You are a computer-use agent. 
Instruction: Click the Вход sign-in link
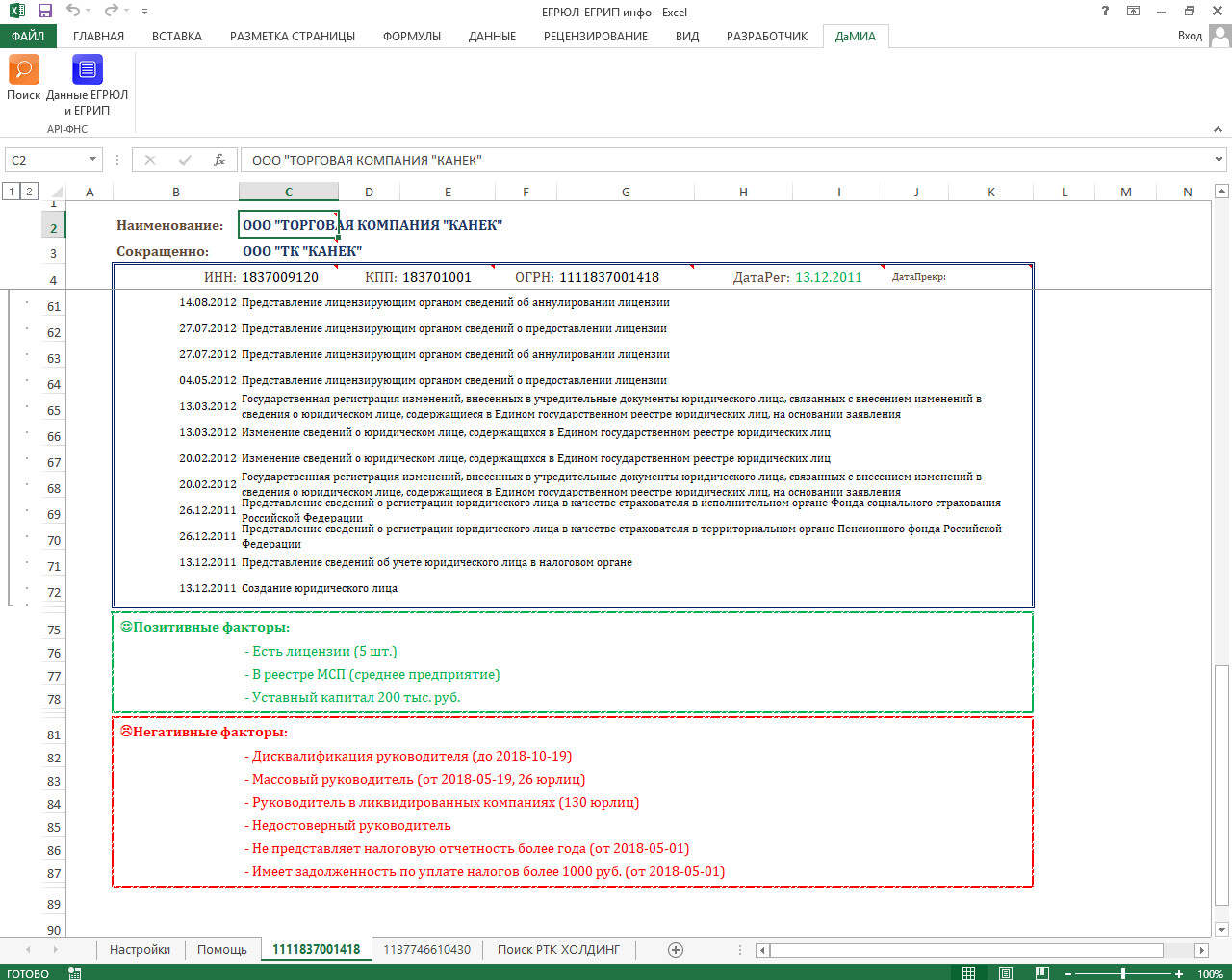click(x=1190, y=36)
